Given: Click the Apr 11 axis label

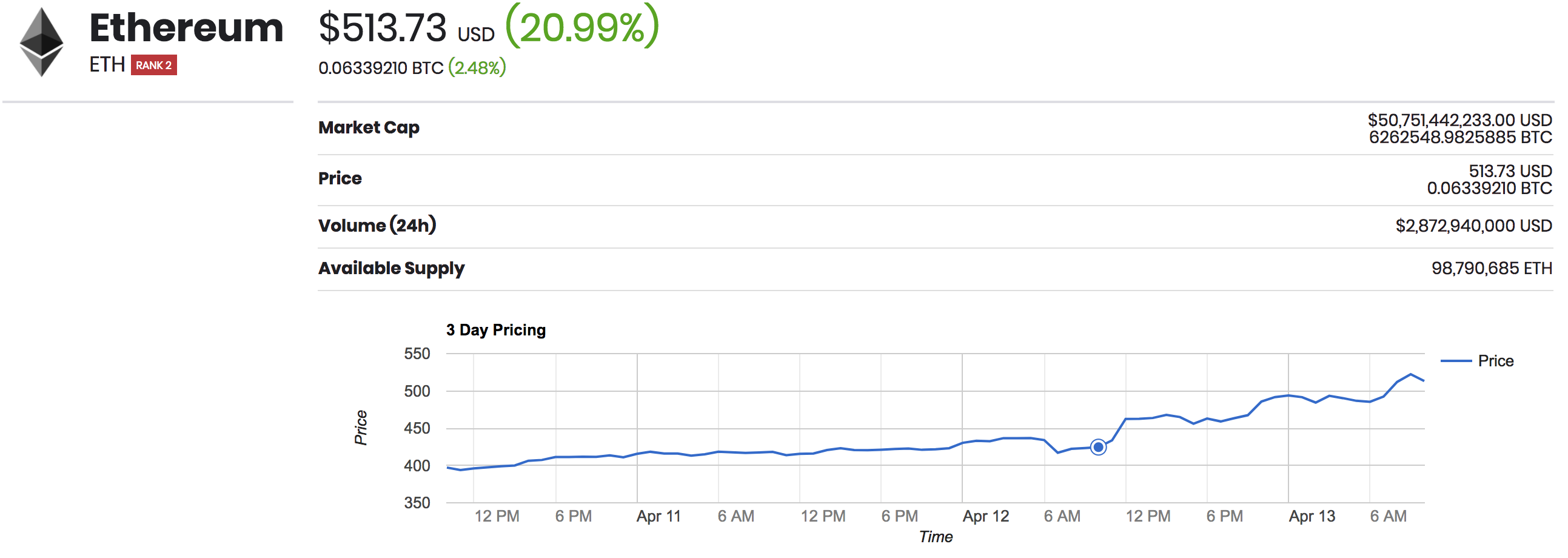Looking at the screenshot, I should pos(658,517).
